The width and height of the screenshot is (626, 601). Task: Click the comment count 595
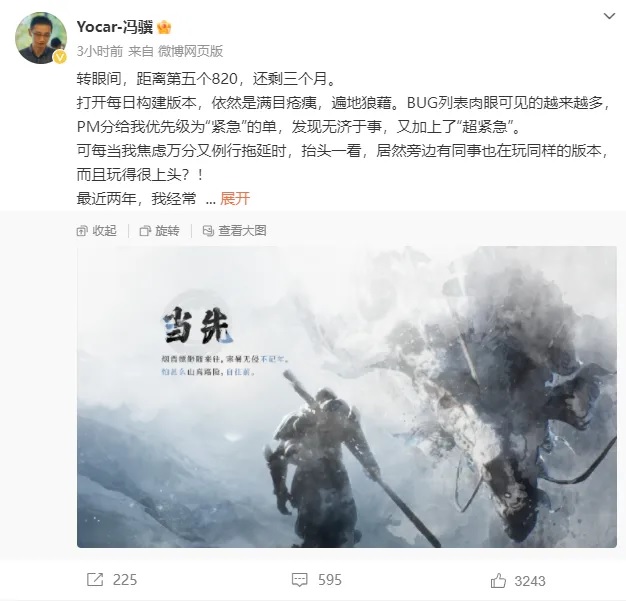[330, 580]
